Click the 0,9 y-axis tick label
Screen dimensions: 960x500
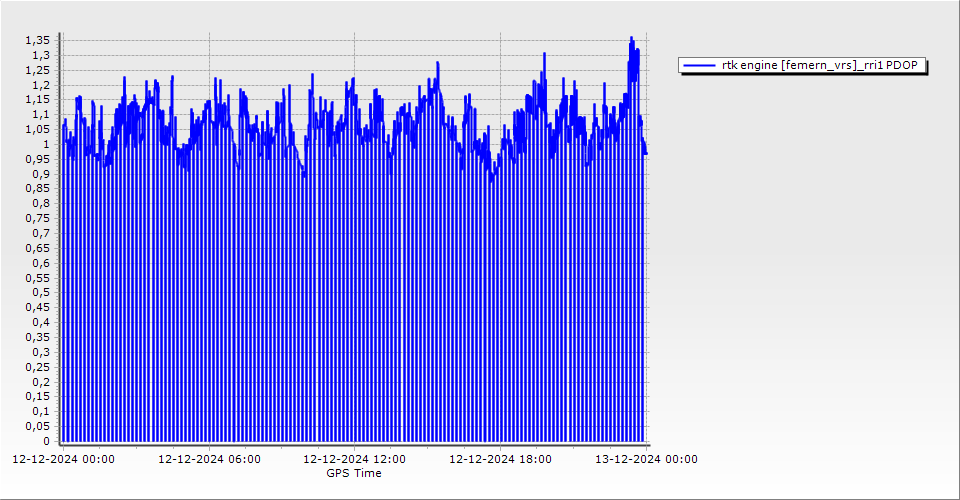pos(41,174)
